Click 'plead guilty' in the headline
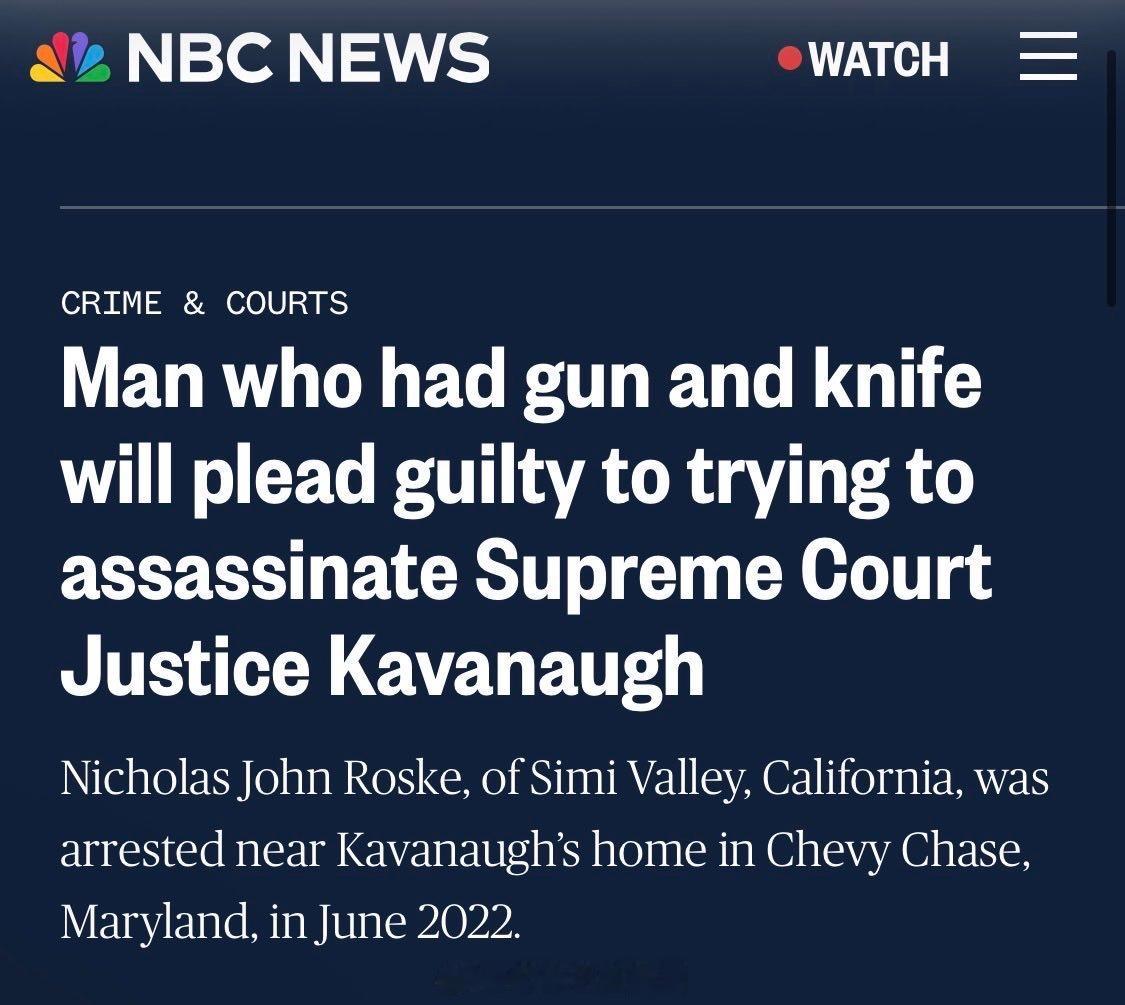The width and height of the screenshot is (1125, 1005). pos(386,476)
